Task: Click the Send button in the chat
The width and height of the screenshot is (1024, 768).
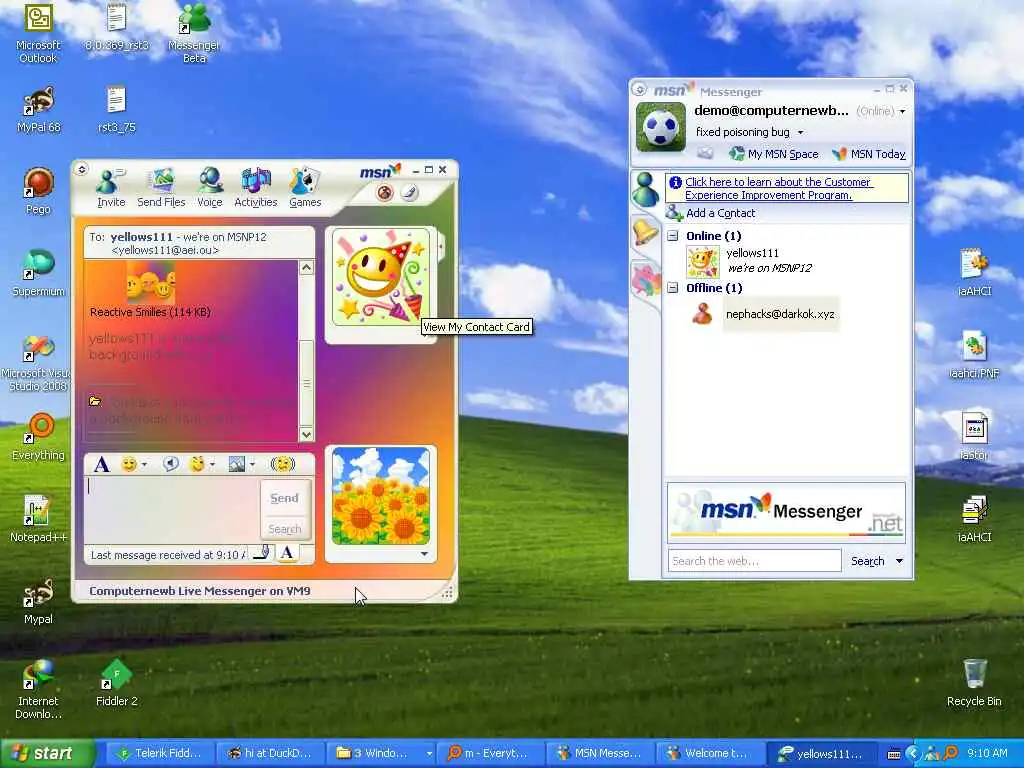Action: [x=284, y=498]
